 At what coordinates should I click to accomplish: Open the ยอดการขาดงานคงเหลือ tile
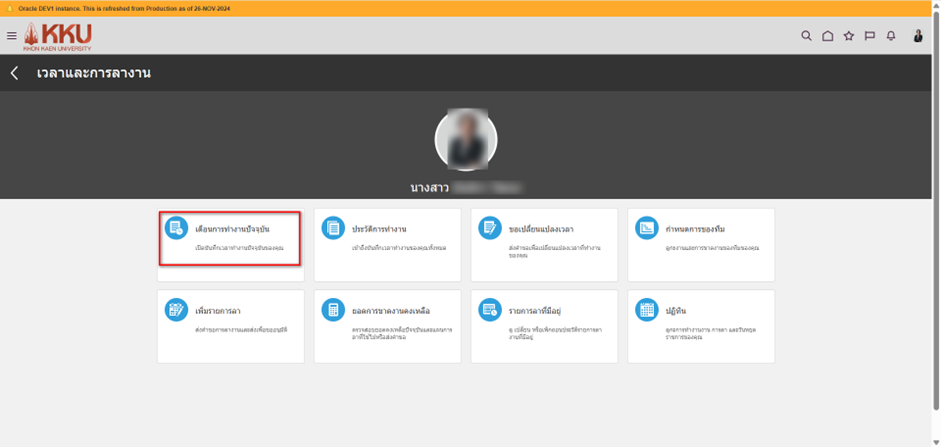coord(387,326)
